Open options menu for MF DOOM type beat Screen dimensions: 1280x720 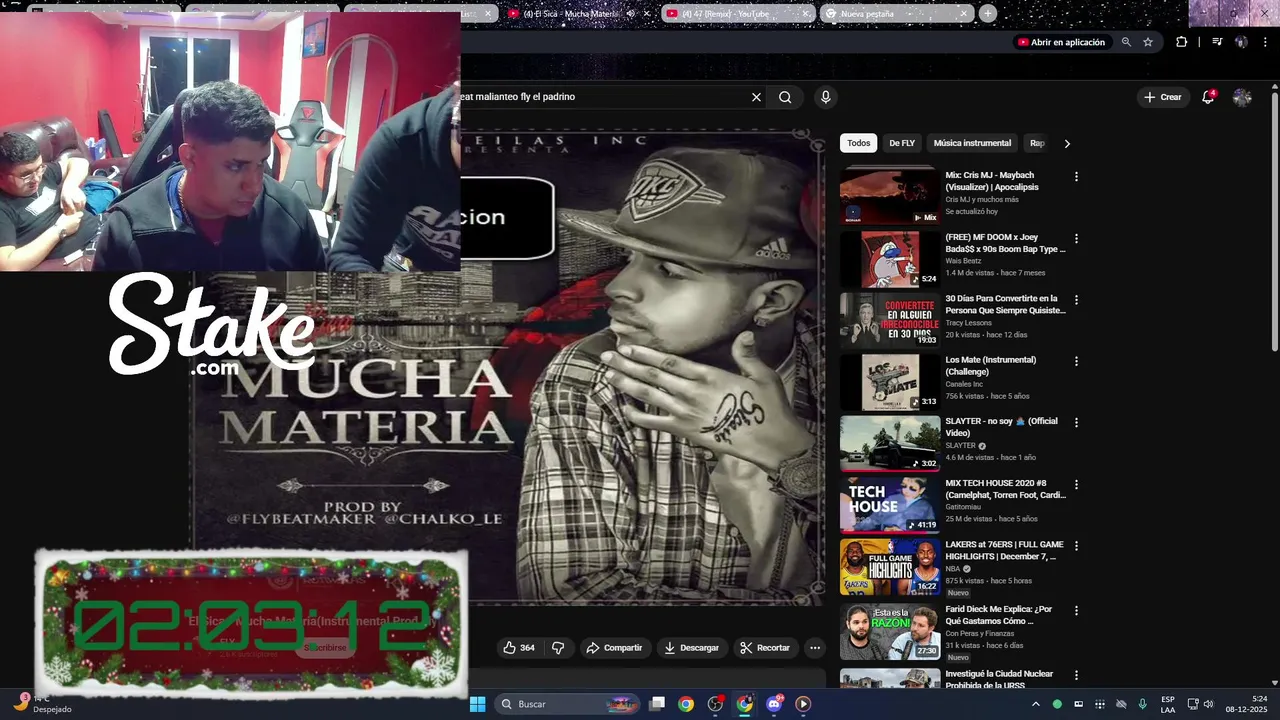pyautogui.click(x=1076, y=238)
